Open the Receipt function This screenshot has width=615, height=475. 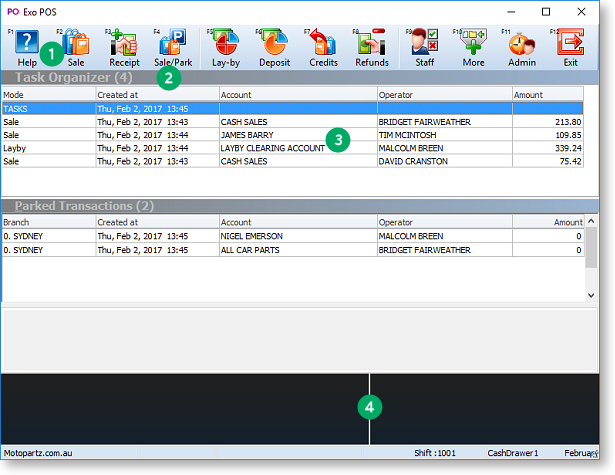pos(124,46)
